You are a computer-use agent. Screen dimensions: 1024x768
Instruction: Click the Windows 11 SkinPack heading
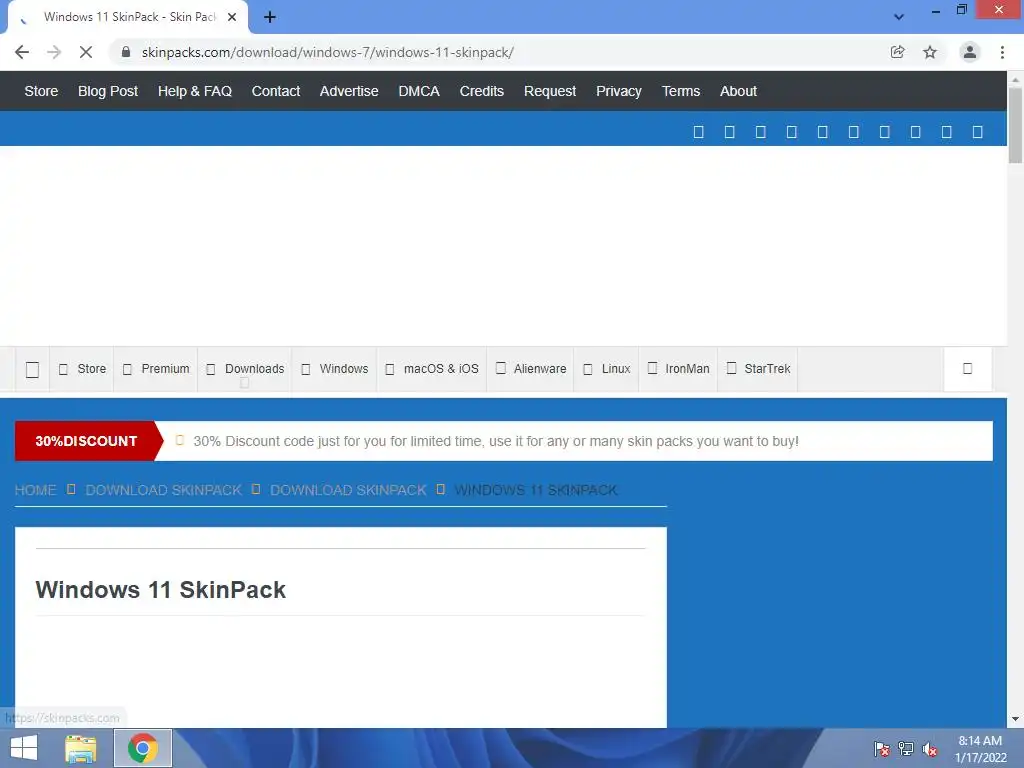tap(161, 590)
